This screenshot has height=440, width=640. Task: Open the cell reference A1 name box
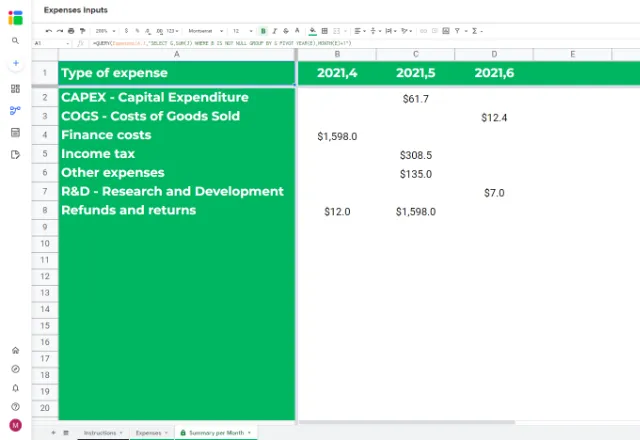[x=52, y=43]
